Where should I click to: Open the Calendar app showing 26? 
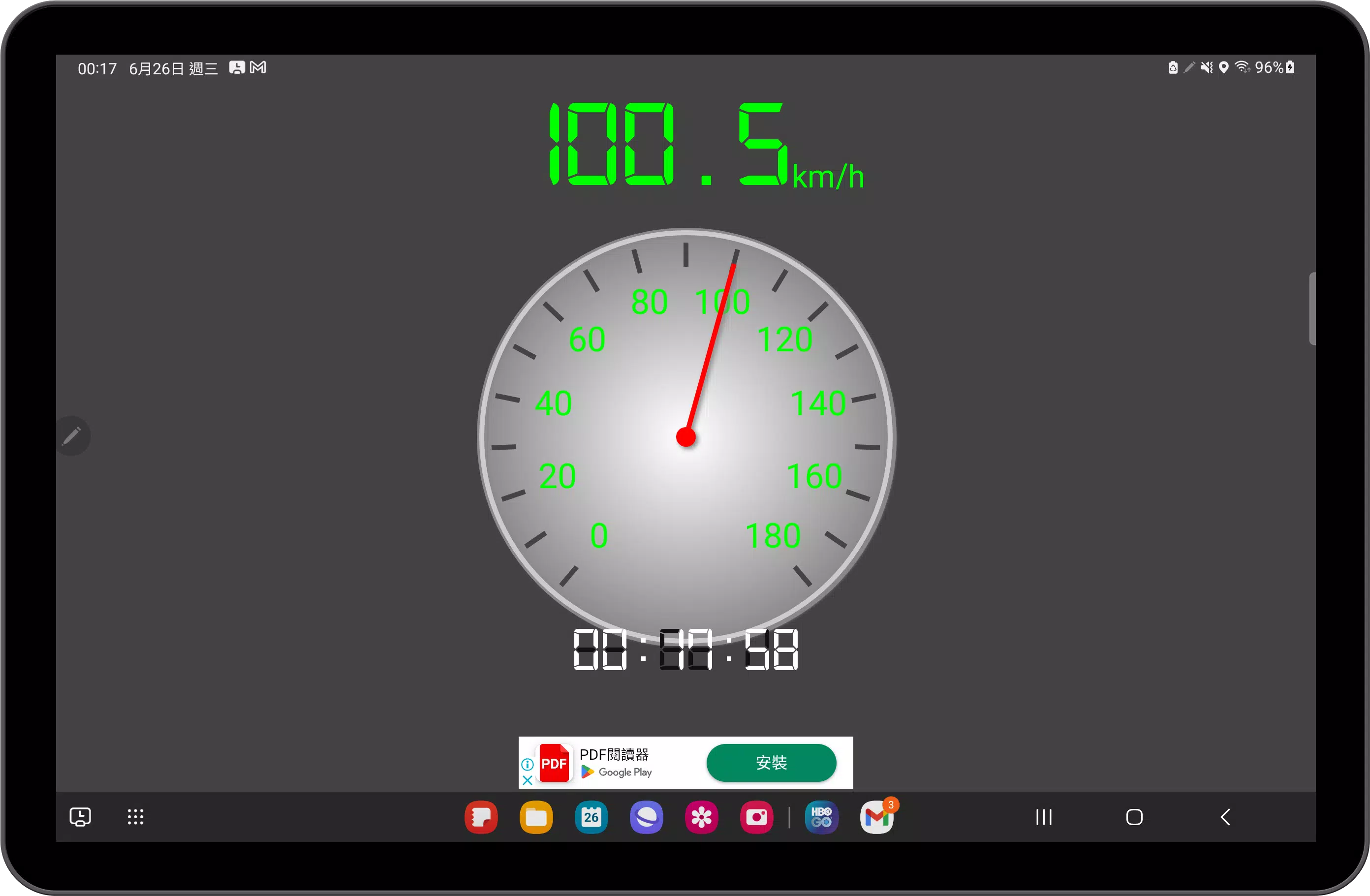(x=591, y=817)
